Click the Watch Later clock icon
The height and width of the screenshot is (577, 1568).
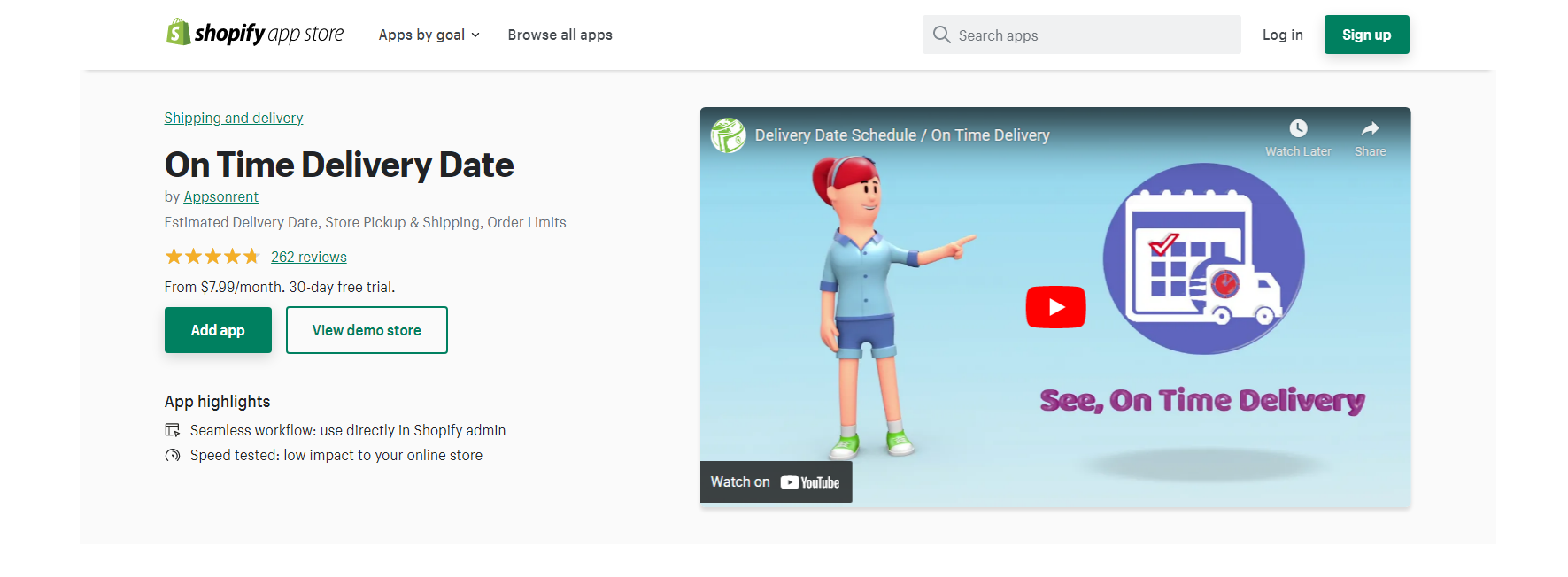click(x=1298, y=128)
